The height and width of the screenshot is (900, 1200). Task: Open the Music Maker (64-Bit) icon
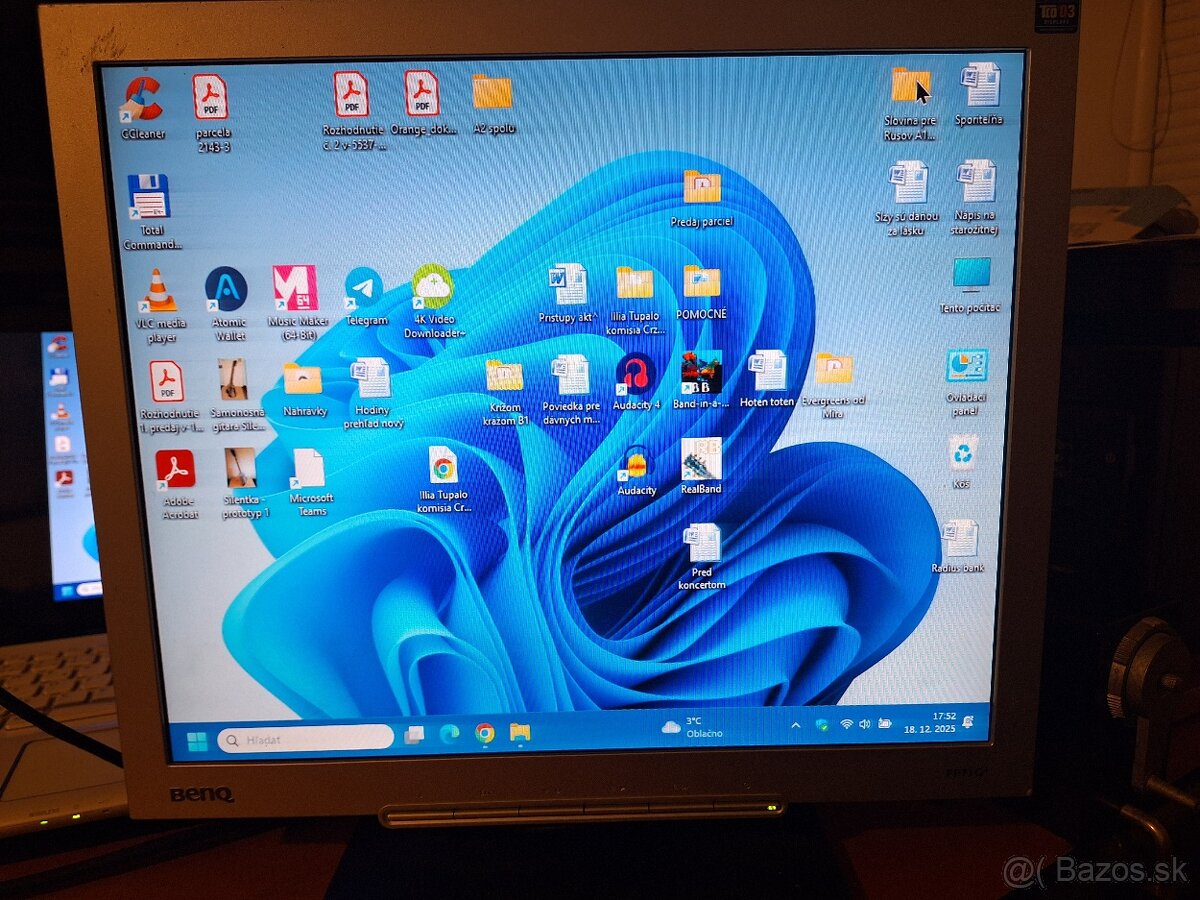[x=296, y=289]
